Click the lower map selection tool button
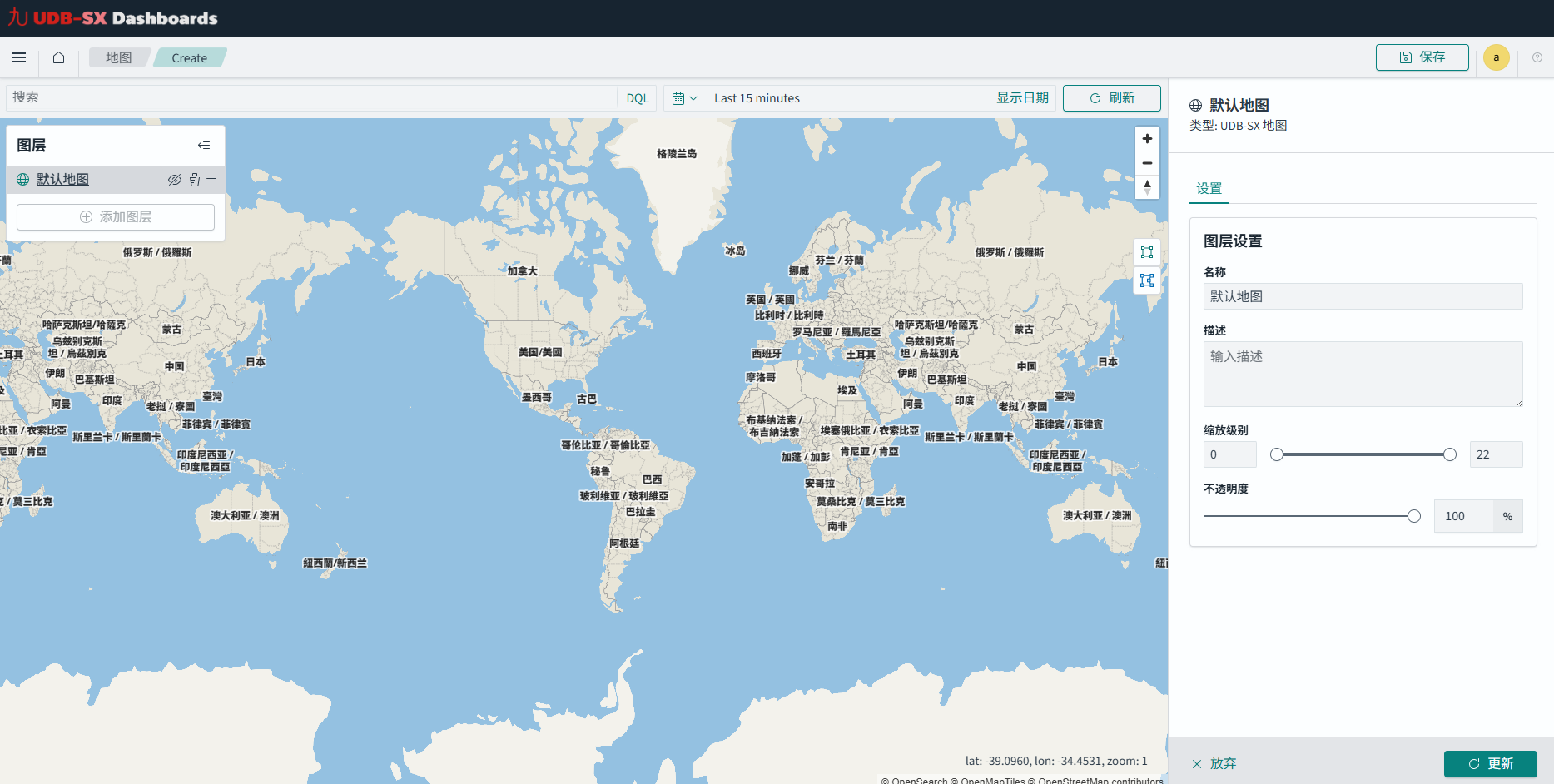Viewport: 1554px width, 784px height. [x=1147, y=280]
